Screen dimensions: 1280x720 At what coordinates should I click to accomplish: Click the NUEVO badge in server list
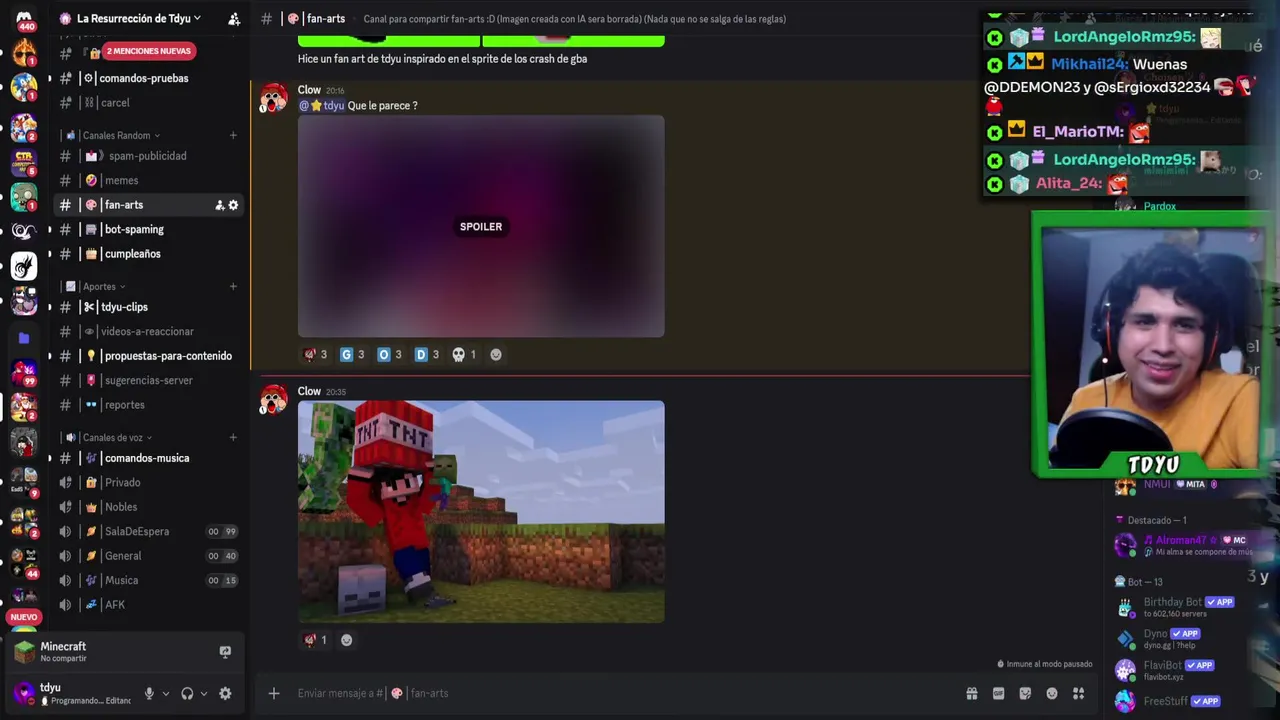(24, 617)
